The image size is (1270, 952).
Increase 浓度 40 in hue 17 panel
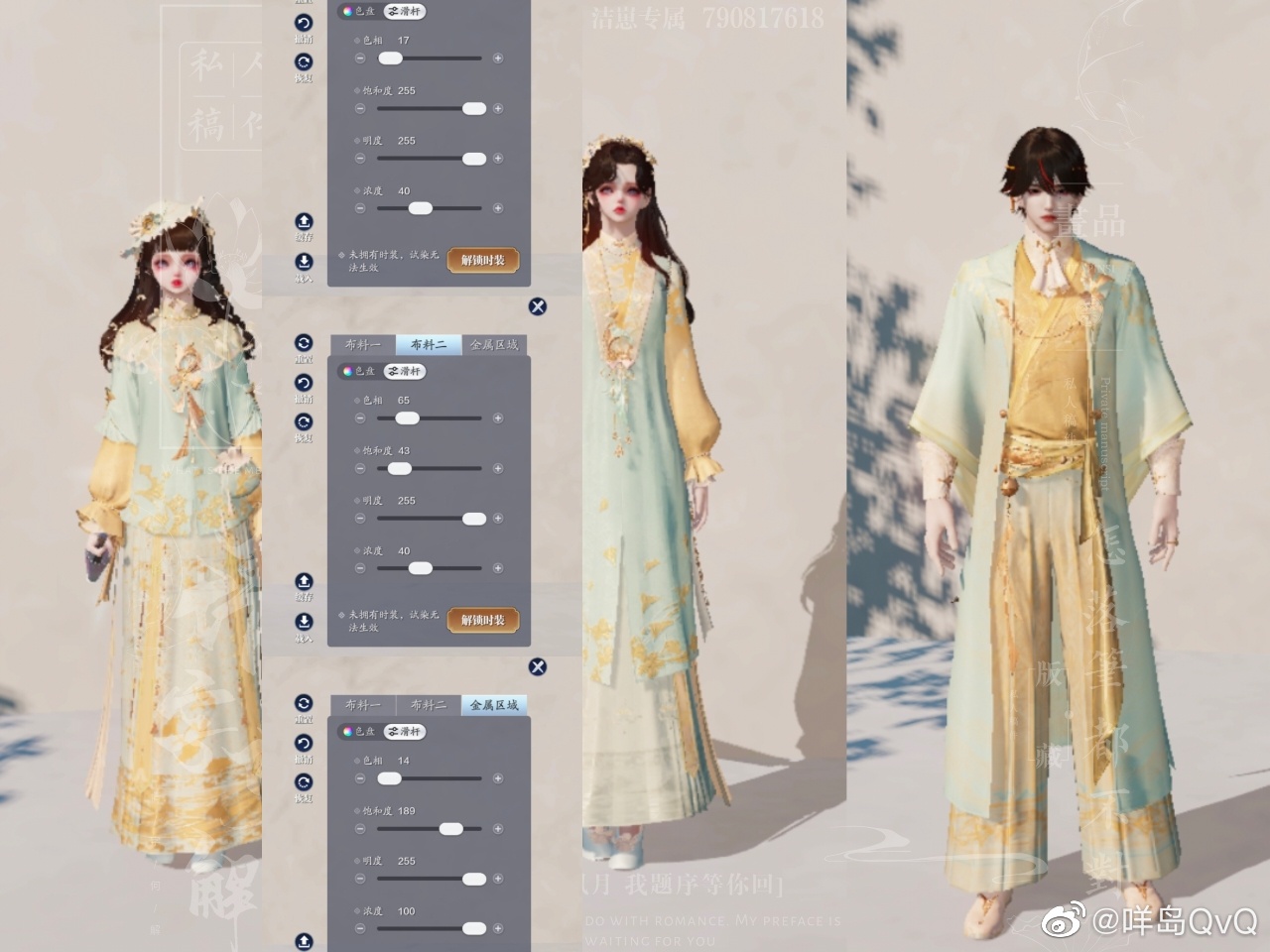pyautogui.click(x=498, y=208)
